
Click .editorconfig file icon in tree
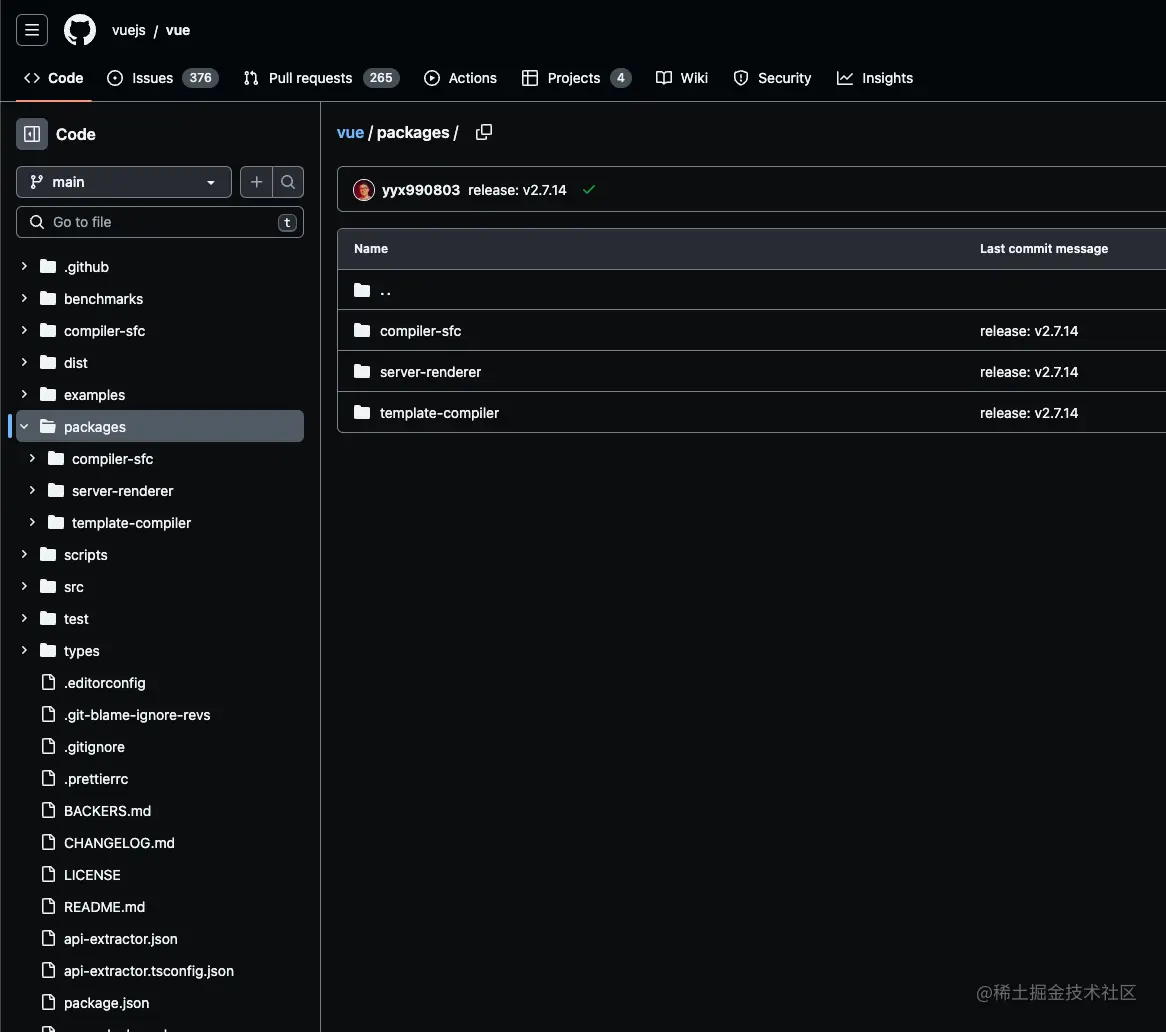pos(48,682)
